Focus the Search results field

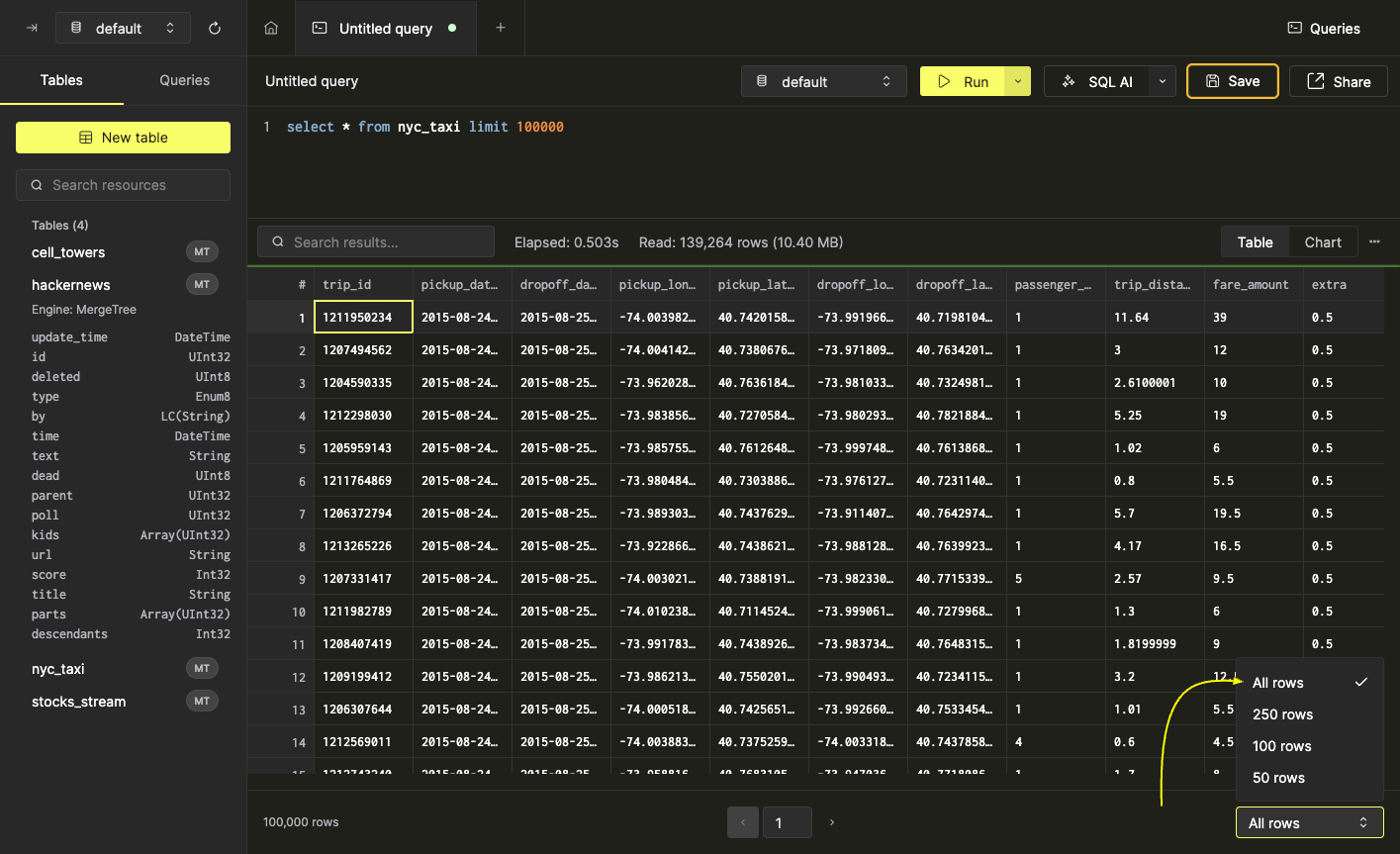click(x=376, y=241)
